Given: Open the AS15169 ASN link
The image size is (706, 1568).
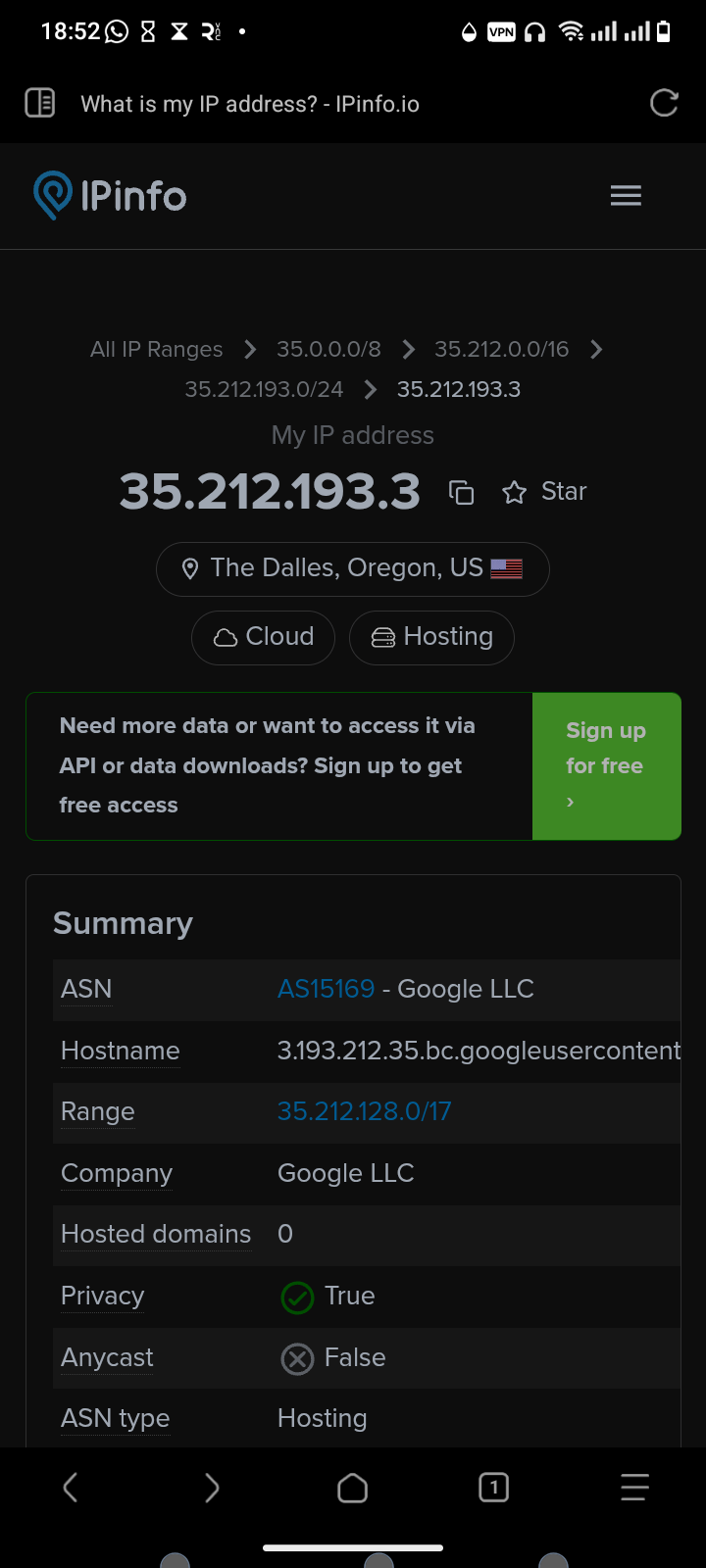Looking at the screenshot, I should (326, 989).
